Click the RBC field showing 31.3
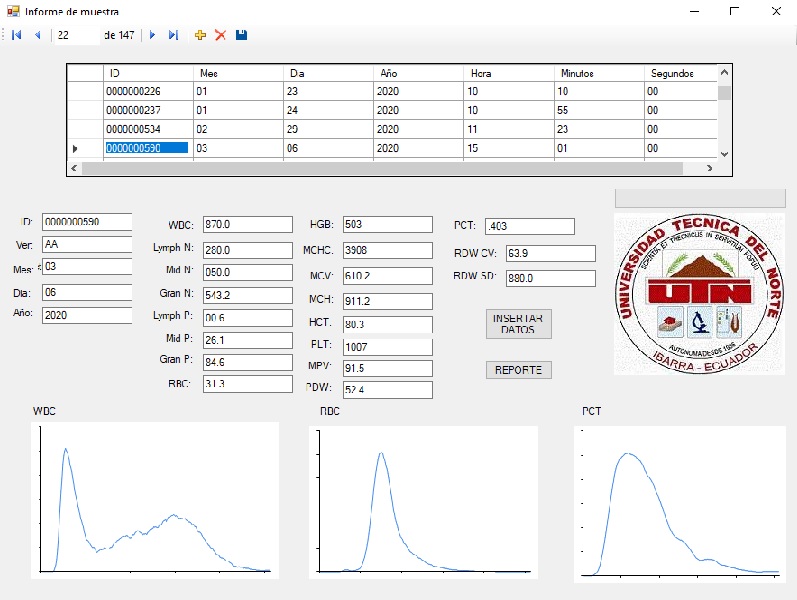The image size is (797, 600). point(248,384)
